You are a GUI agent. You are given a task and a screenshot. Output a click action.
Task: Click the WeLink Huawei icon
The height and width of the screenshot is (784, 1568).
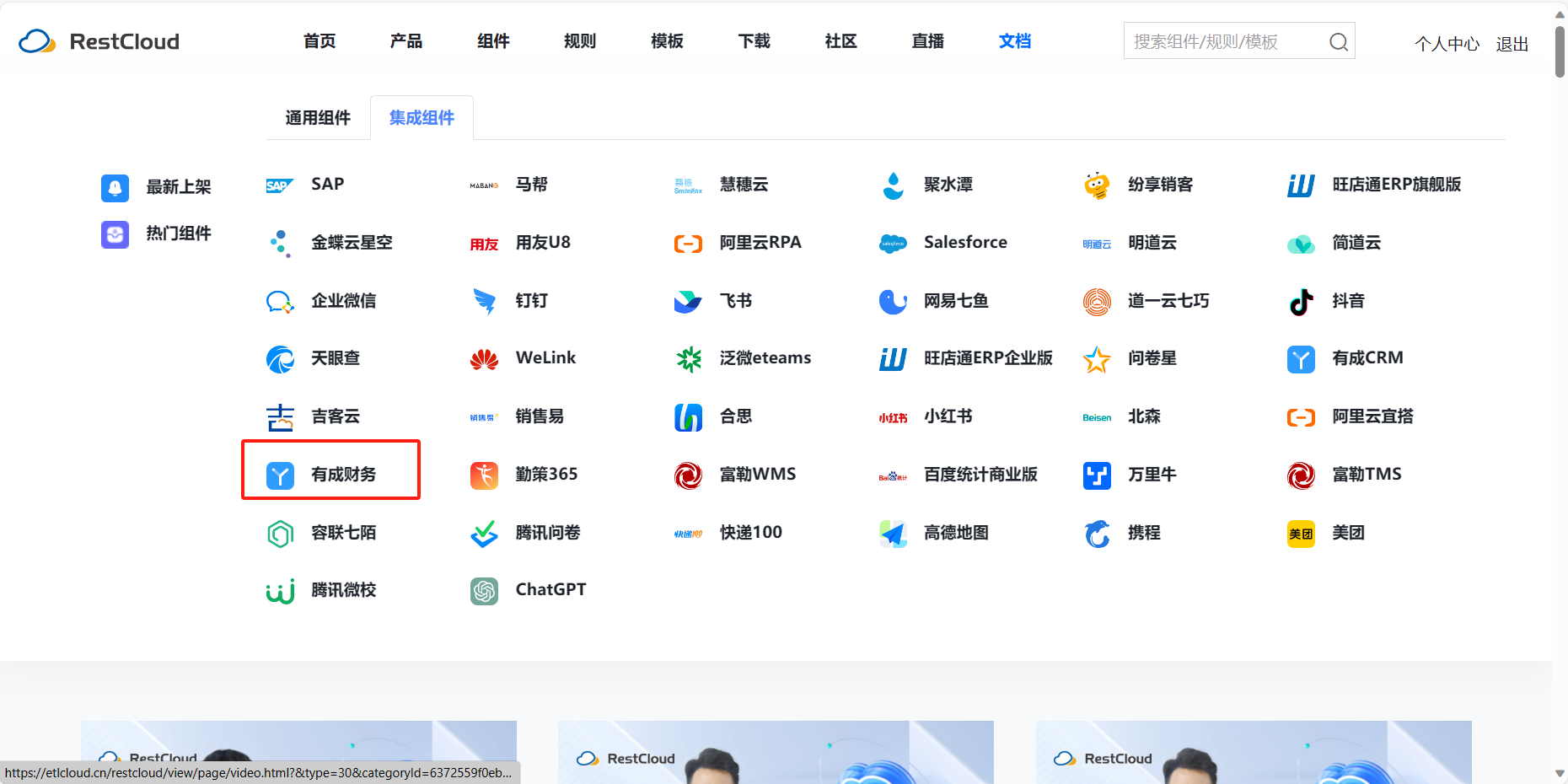tap(485, 359)
